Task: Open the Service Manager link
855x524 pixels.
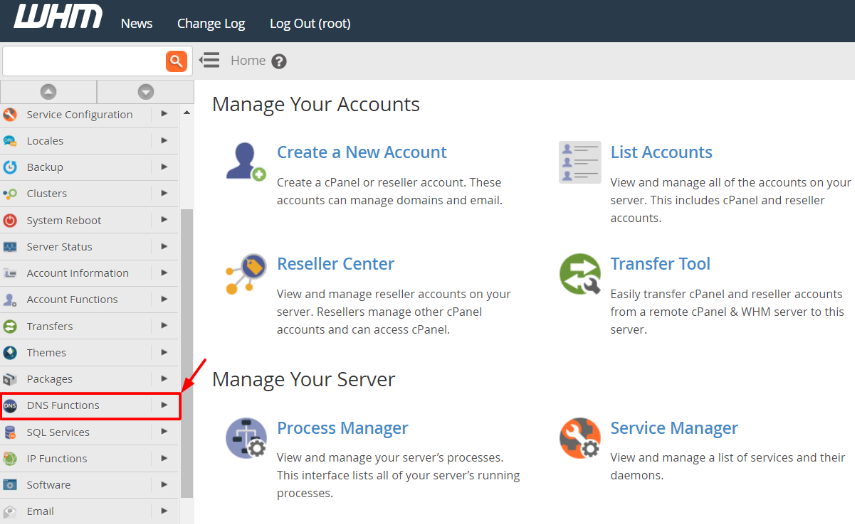Action: [x=674, y=428]
